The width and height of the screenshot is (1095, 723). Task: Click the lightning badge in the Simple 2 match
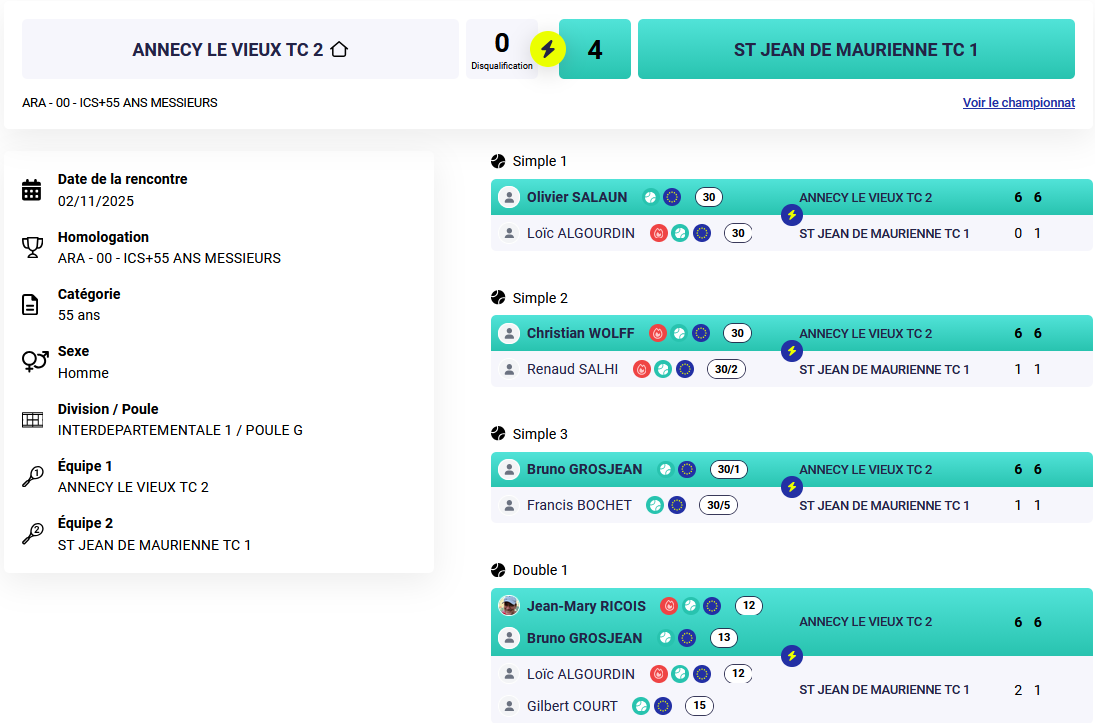coord(792,351)
